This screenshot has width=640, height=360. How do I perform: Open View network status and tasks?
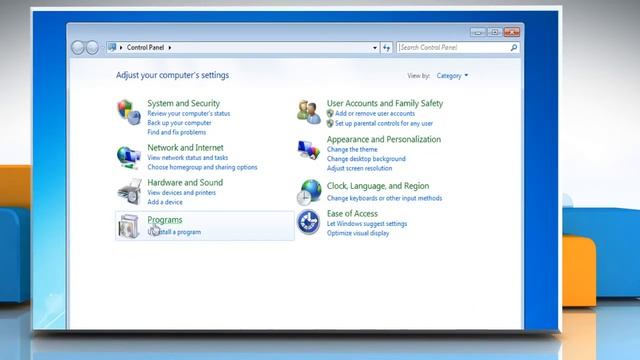[188, 158]
